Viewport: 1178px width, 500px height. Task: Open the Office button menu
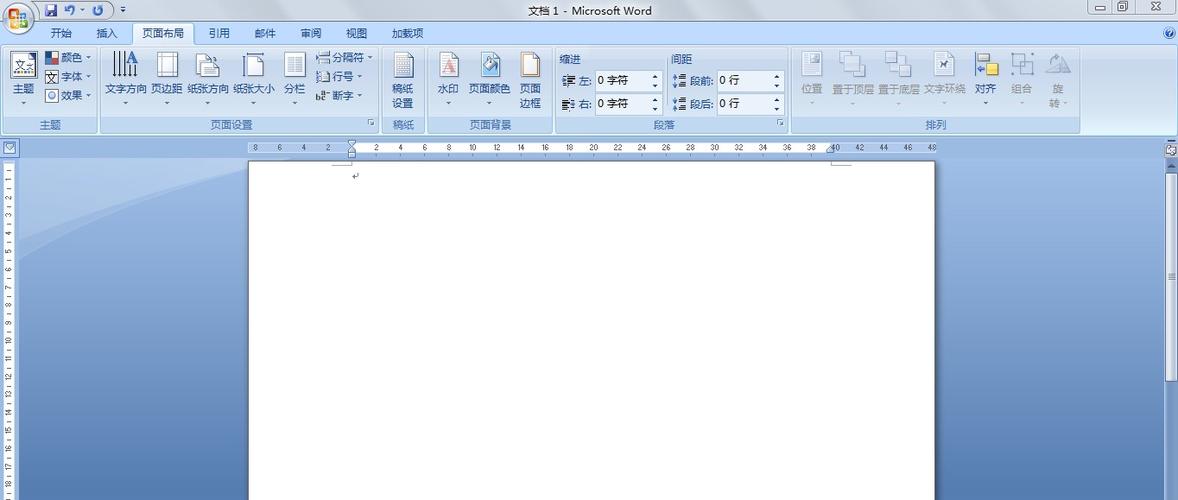[x=17, y=17]
